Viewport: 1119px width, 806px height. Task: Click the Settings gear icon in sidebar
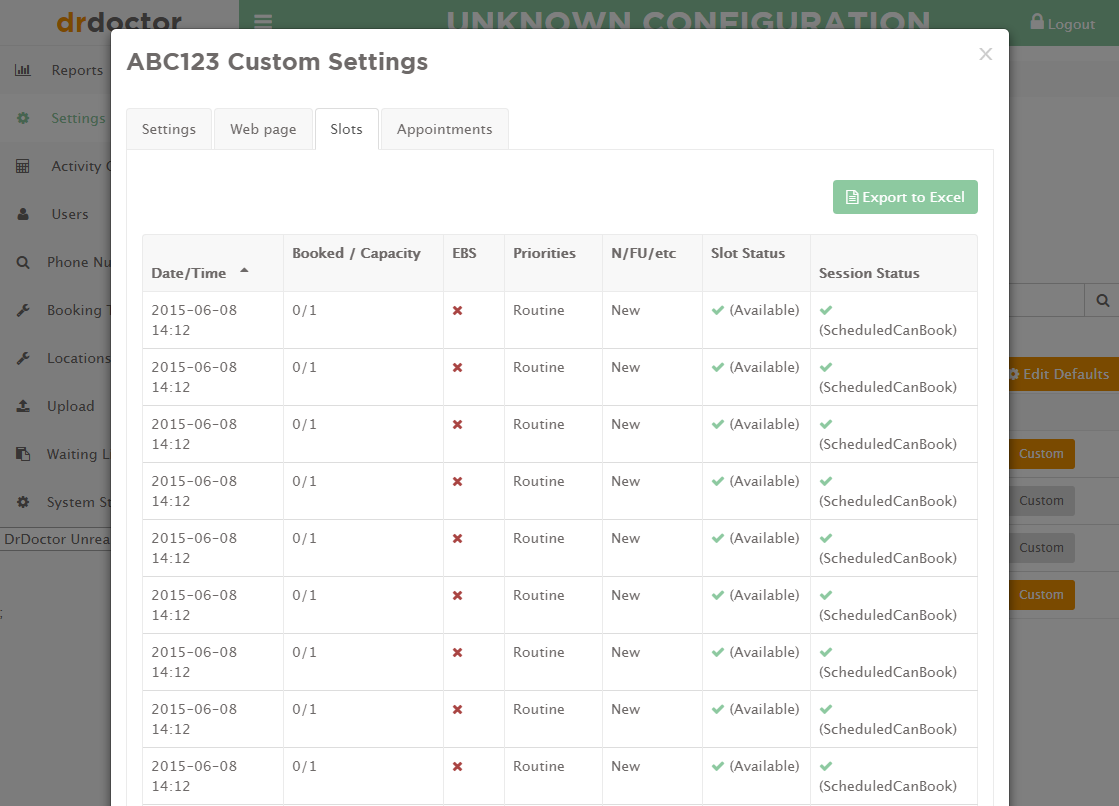(x=23, y=118)
